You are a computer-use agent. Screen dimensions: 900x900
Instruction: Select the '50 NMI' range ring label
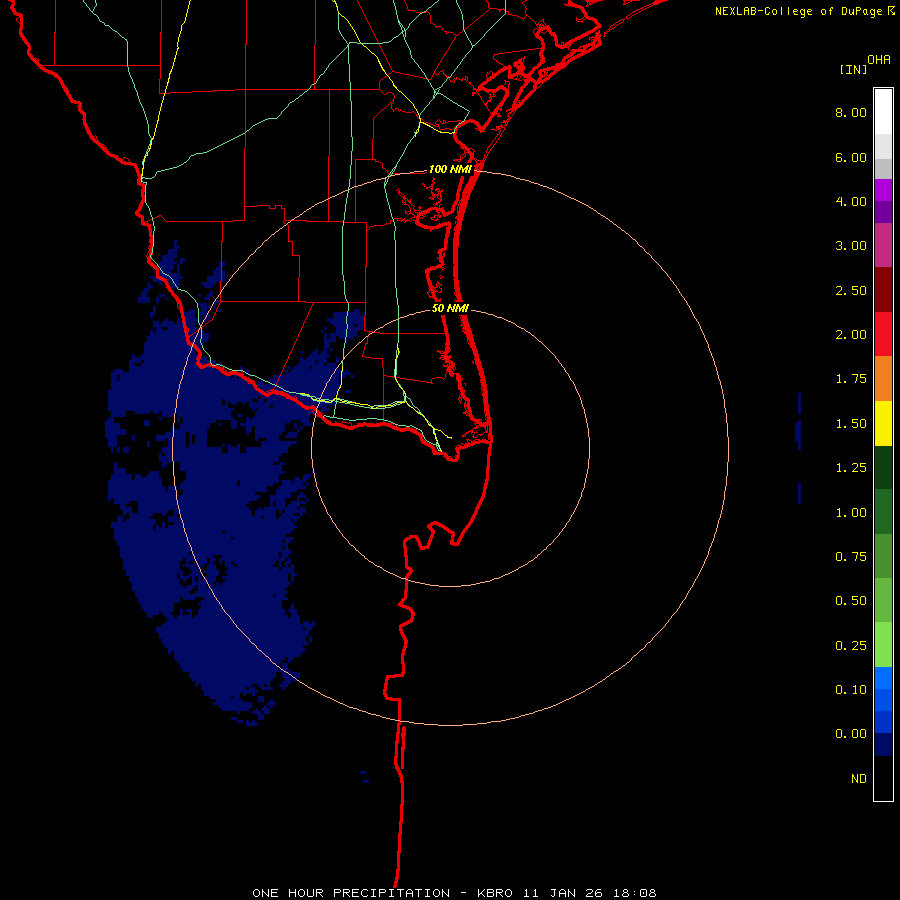click(x=451, y=308)
